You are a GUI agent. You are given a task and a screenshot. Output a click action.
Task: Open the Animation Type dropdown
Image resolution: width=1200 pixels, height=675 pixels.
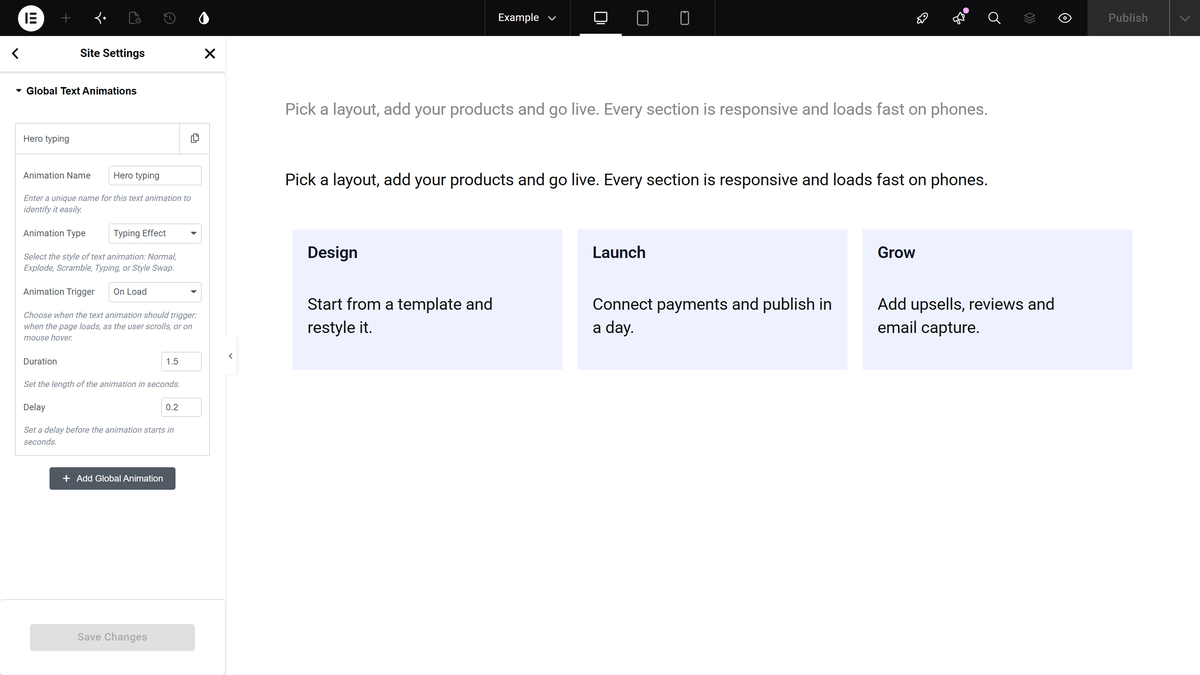(x=155, y=233)
